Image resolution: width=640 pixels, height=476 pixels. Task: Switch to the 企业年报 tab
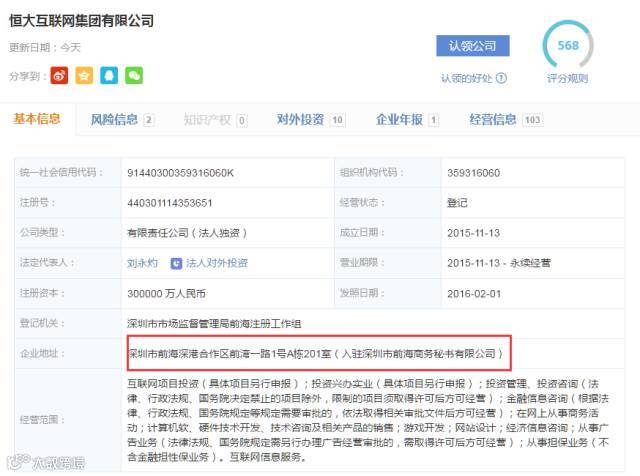[399, 120]
